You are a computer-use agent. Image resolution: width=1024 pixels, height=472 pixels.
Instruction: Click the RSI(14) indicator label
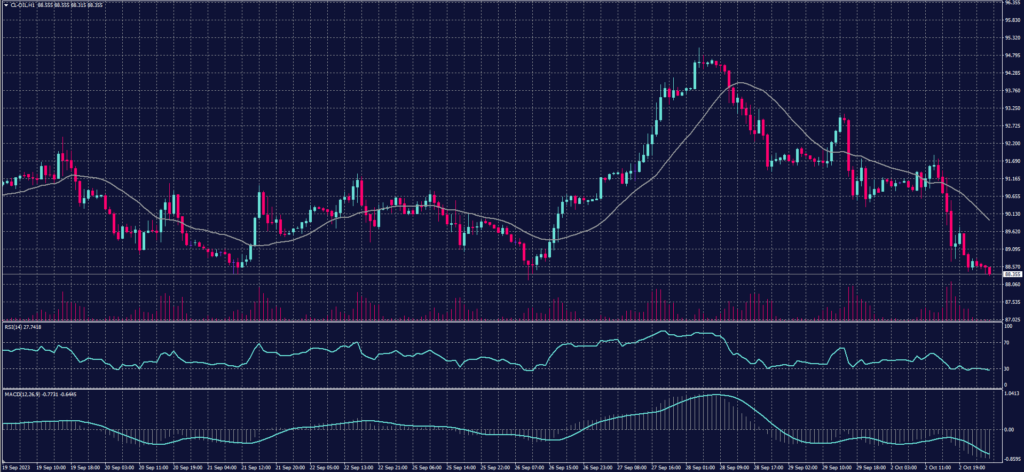pyautogui.click(x=13, y=325)
